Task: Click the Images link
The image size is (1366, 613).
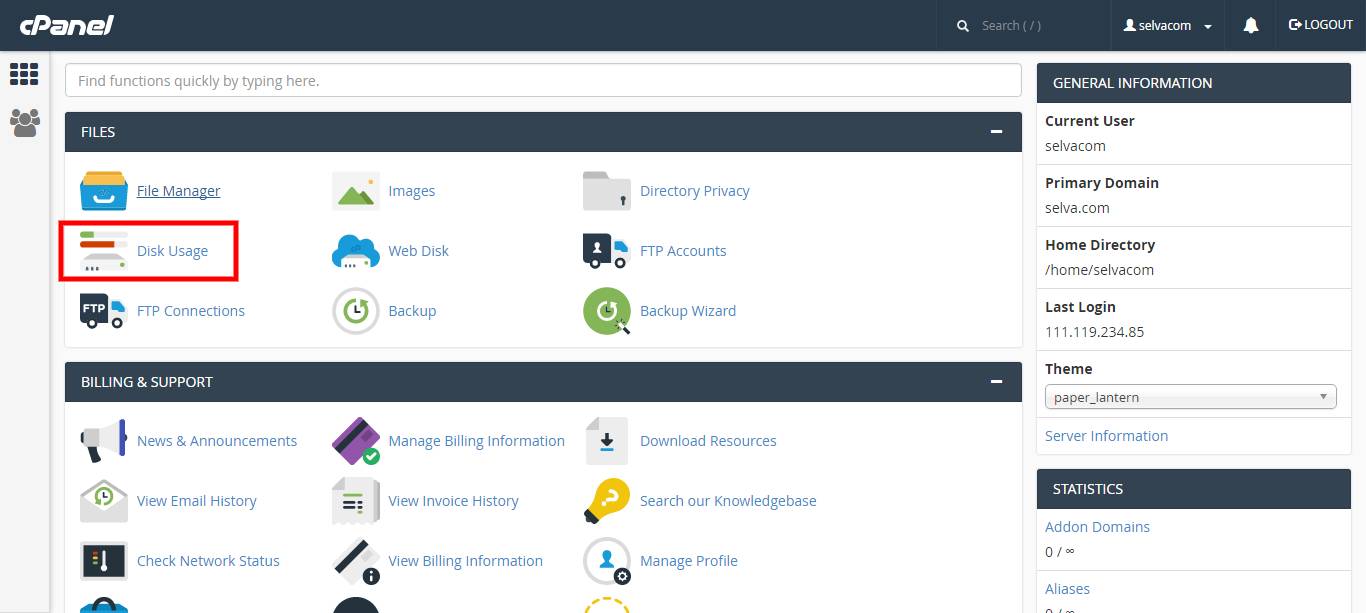Action: click(412, 191)
